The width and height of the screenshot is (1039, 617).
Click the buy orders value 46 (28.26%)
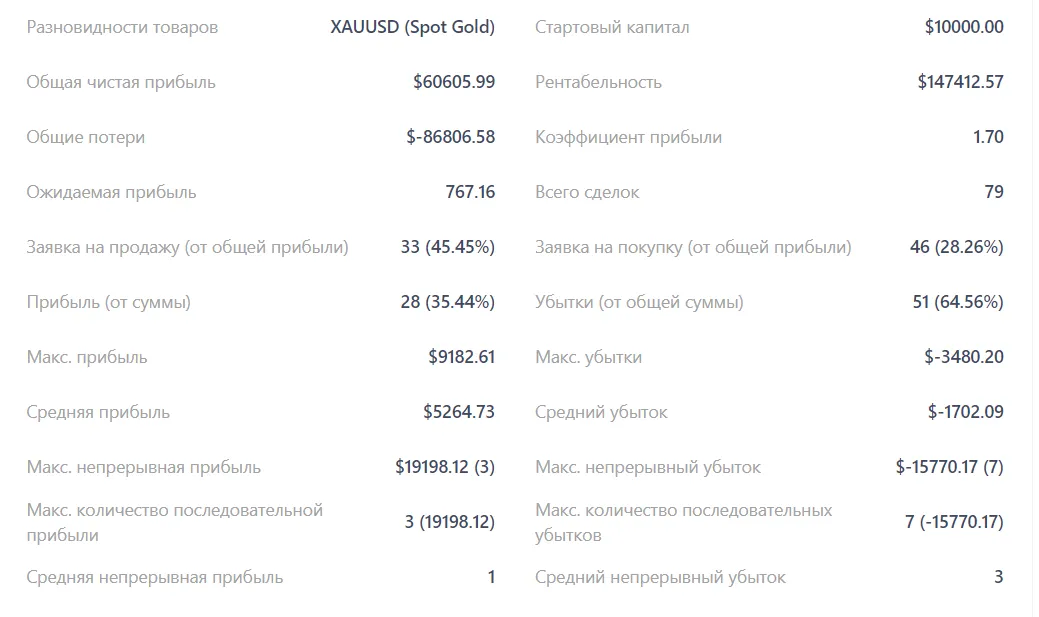(x=957, y=247)
